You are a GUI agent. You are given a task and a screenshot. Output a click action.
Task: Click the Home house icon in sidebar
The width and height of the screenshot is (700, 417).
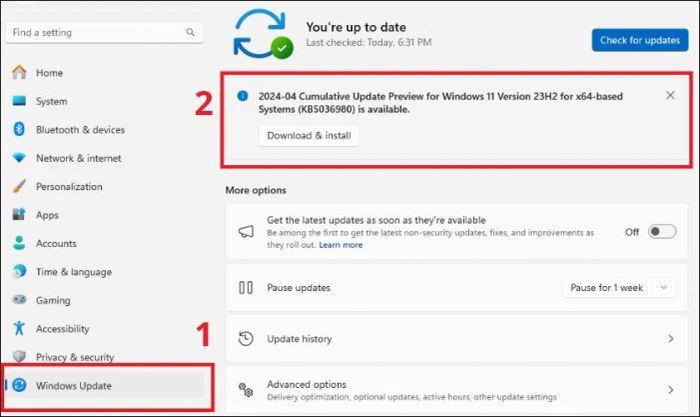[19, 72]
